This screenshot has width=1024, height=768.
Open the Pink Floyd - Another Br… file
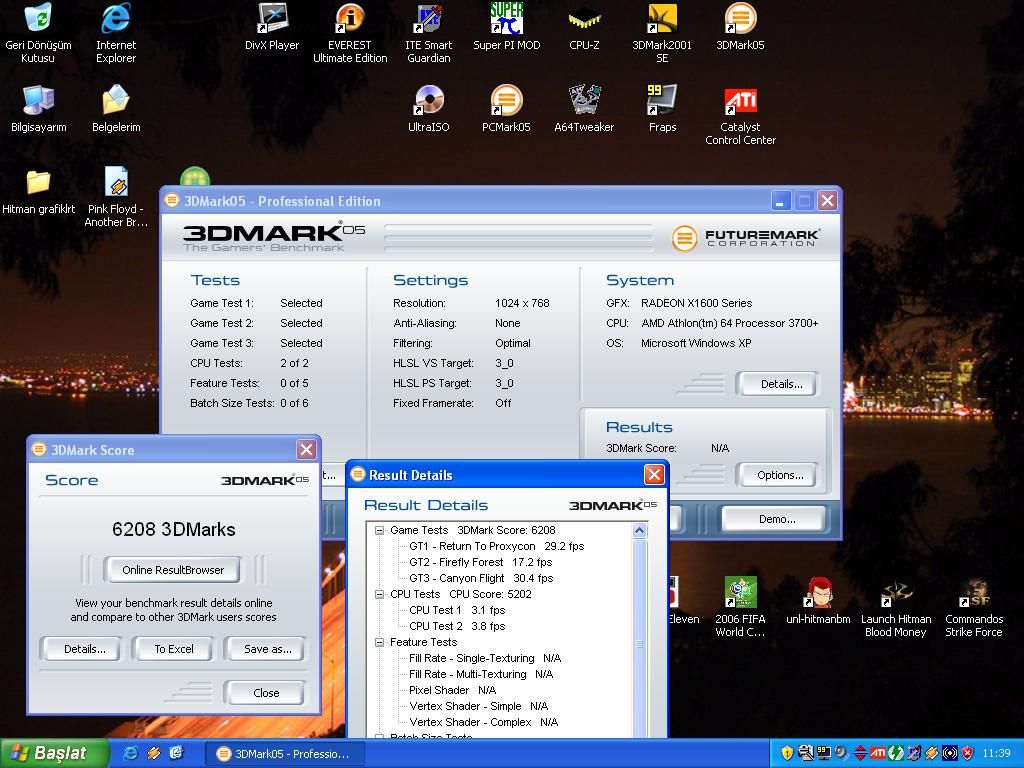tap(116, 197)
